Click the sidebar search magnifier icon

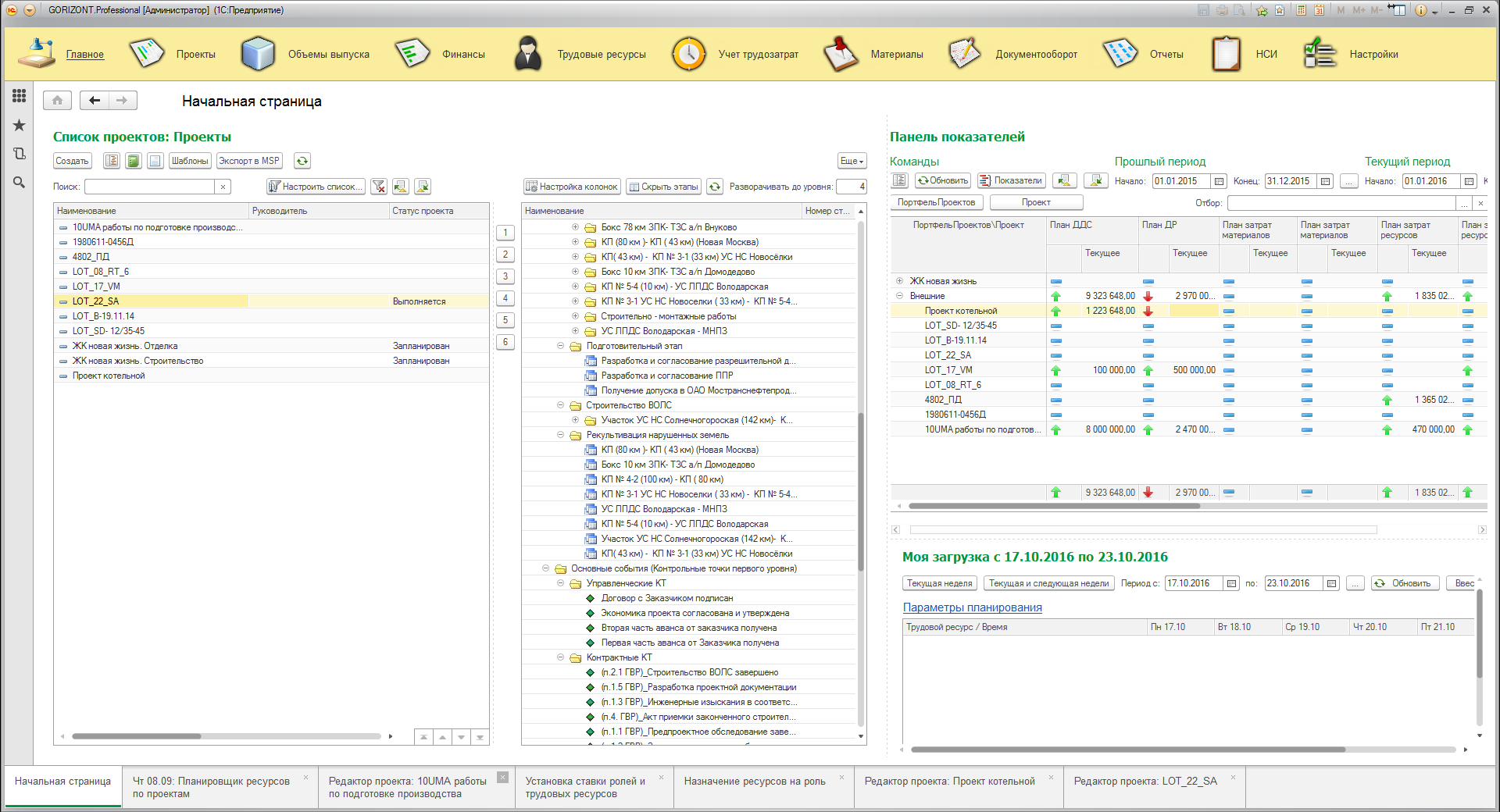click(19, 182)
